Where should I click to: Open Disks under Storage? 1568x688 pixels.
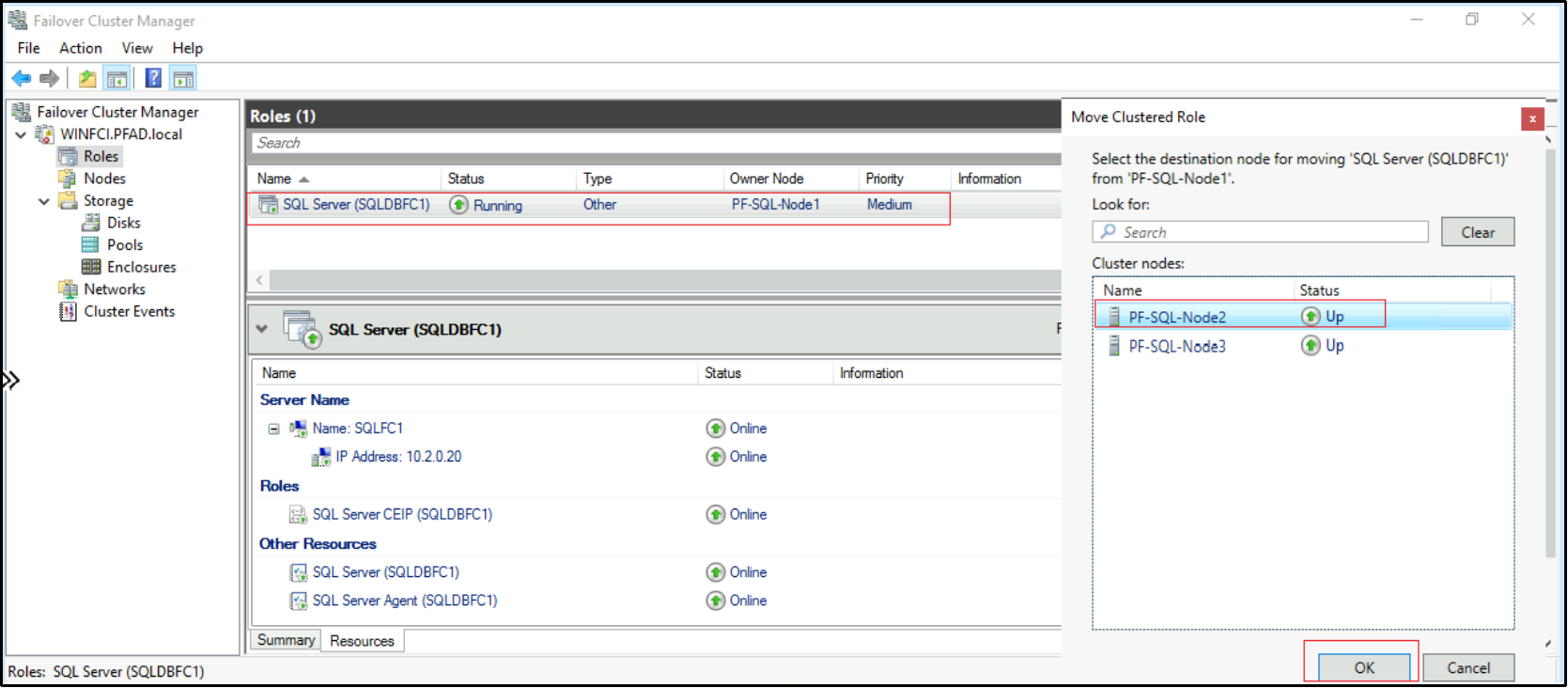[123, 223]
